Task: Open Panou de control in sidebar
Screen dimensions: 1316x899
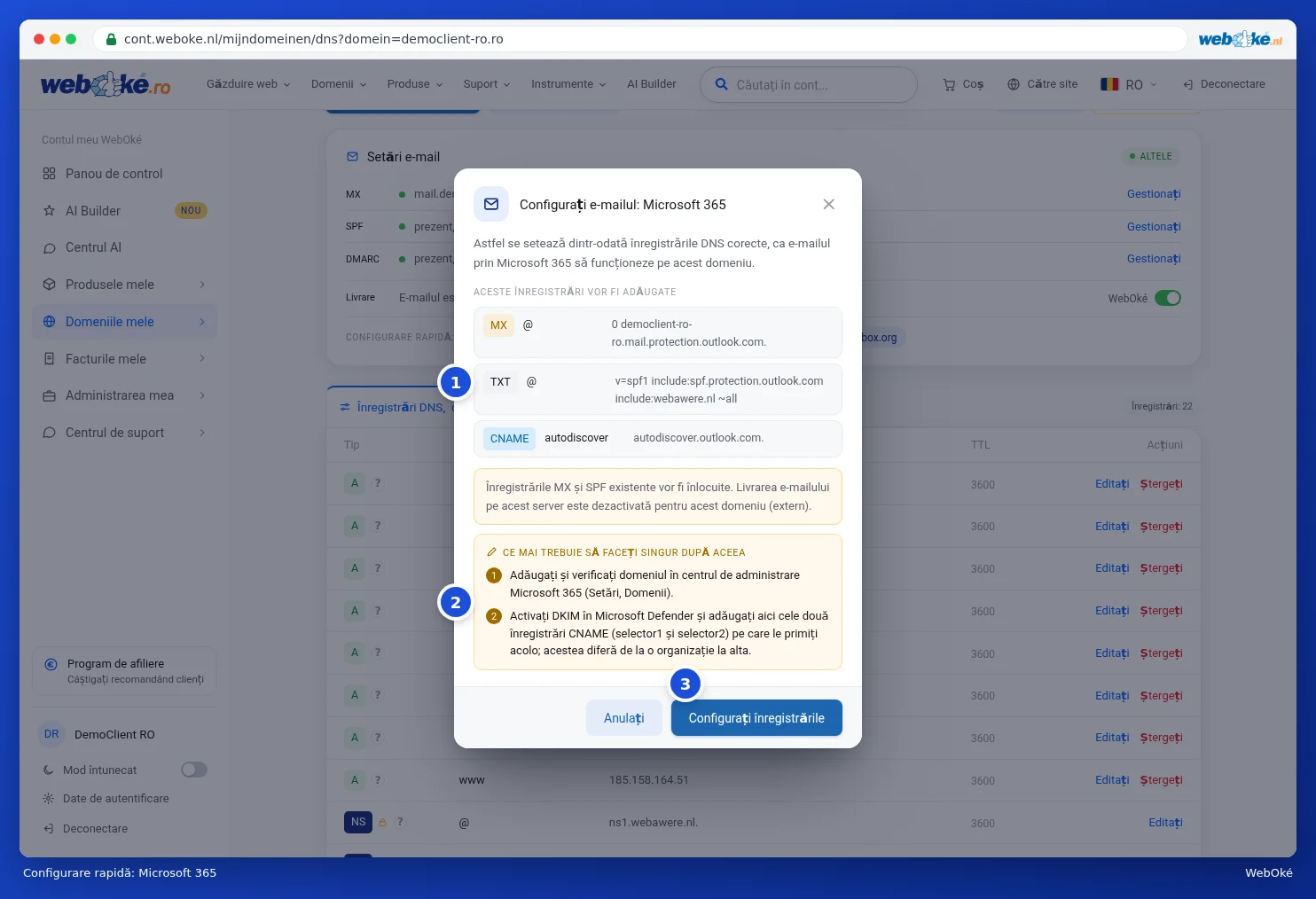Action: 124,174
